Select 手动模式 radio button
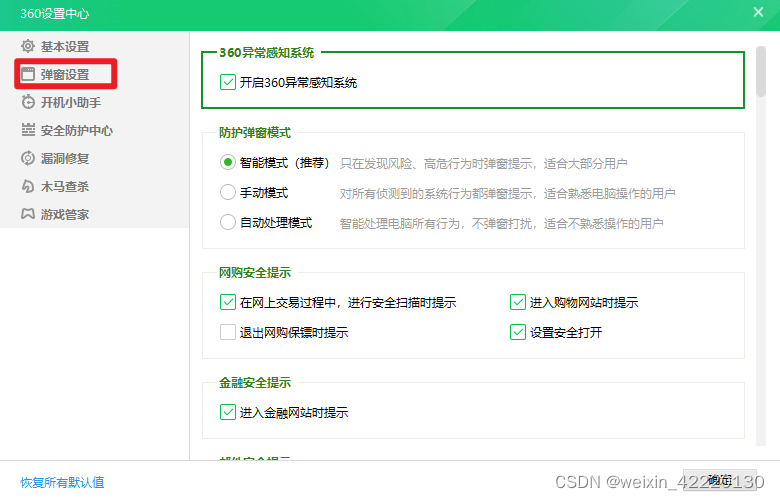Viewport: 780px width, 500px height. tap(228, 192)
